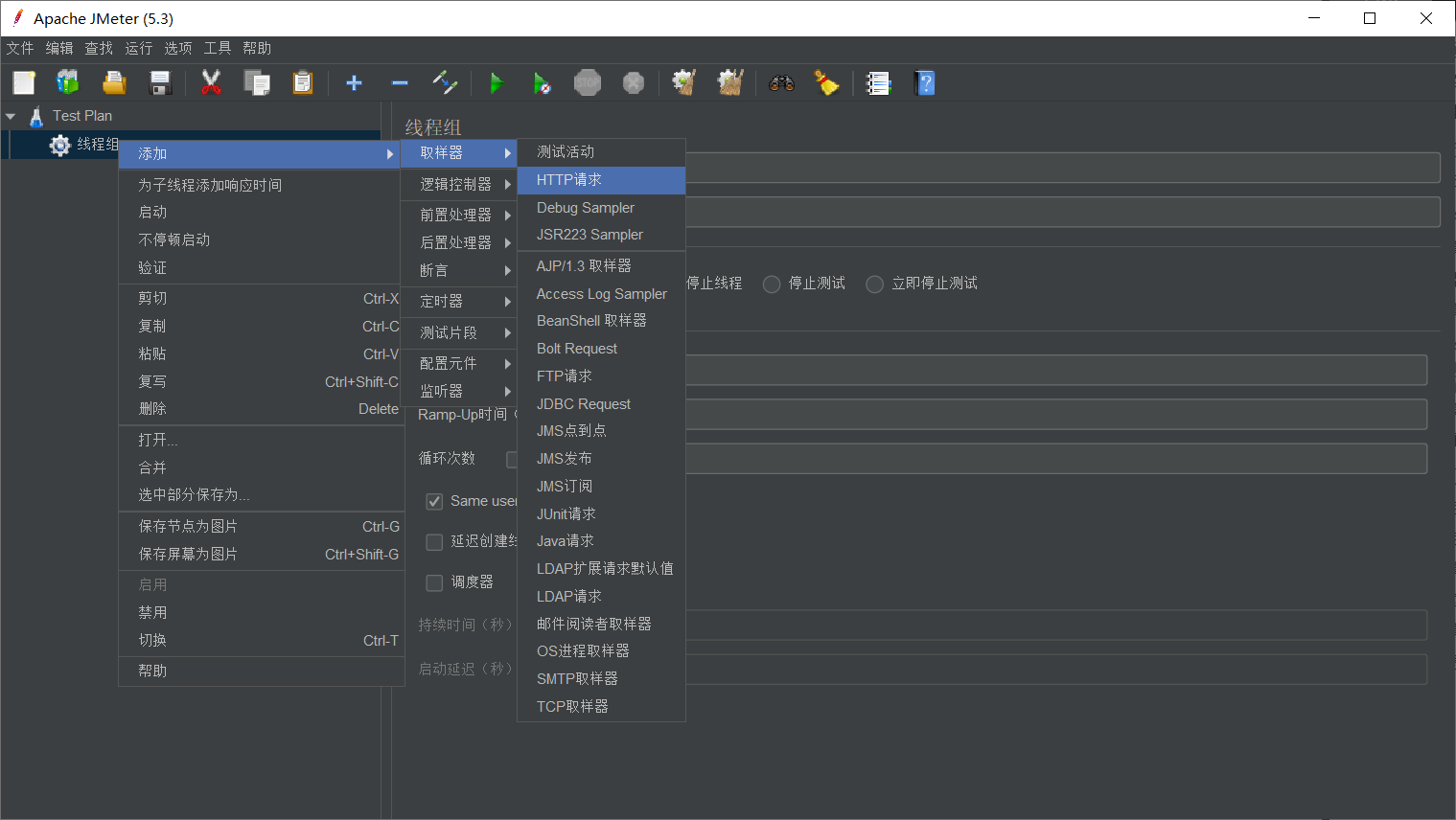The height and width of the screenshot is (820, 1456).
Task: Expand the 添加 submenu
Action: tap(259, 153)
